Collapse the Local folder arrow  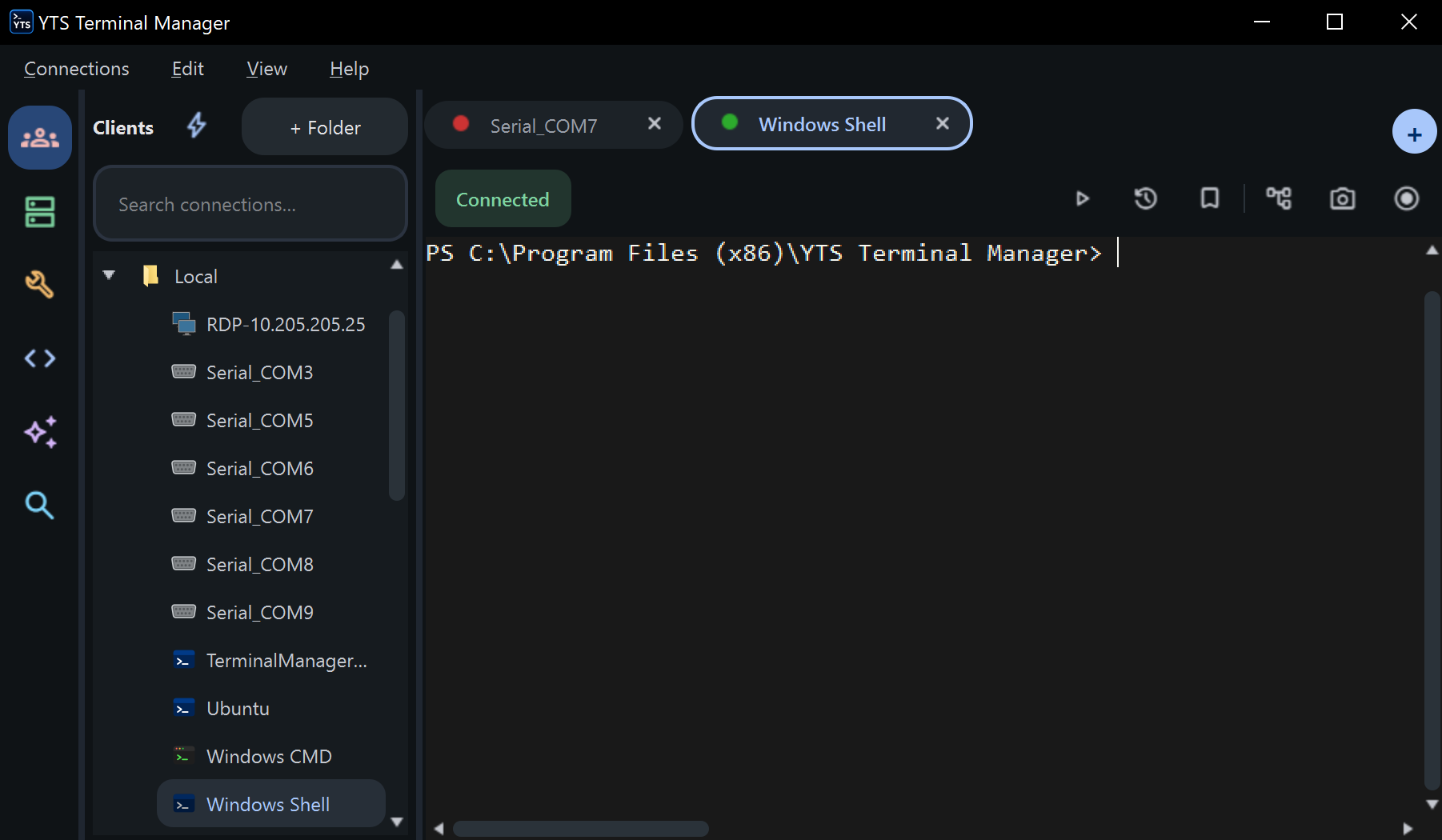click(x=109, y=275)
